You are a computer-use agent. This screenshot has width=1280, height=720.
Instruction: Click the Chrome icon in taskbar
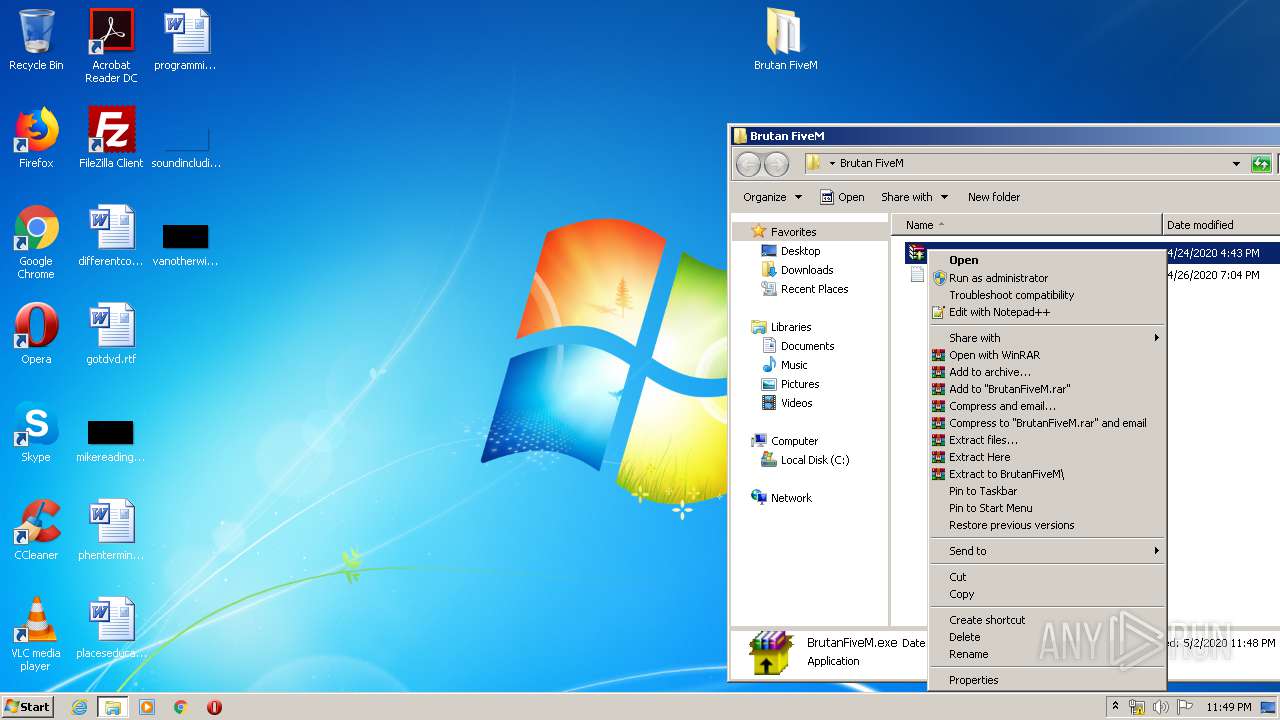180,707
